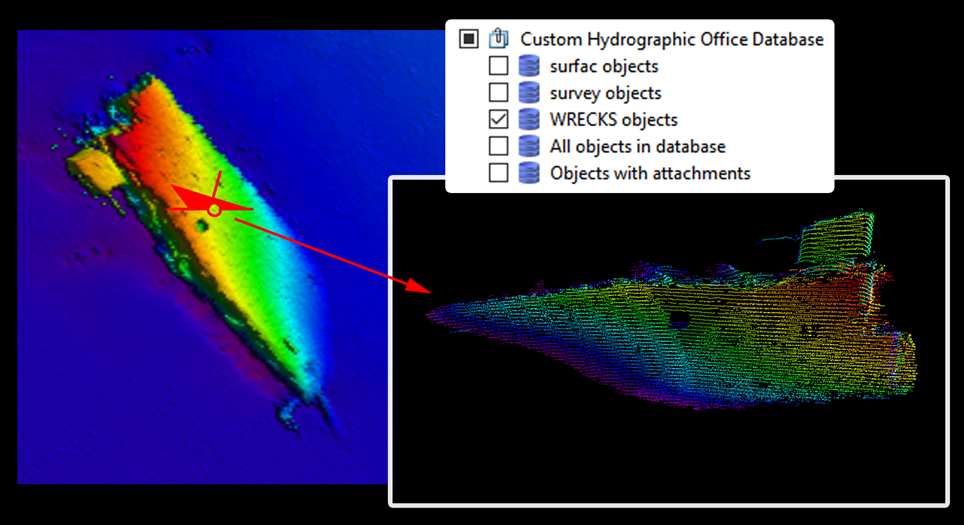
Task: Click the red circular wreck marker on the bathymetry map
Action: click(214, 210)
